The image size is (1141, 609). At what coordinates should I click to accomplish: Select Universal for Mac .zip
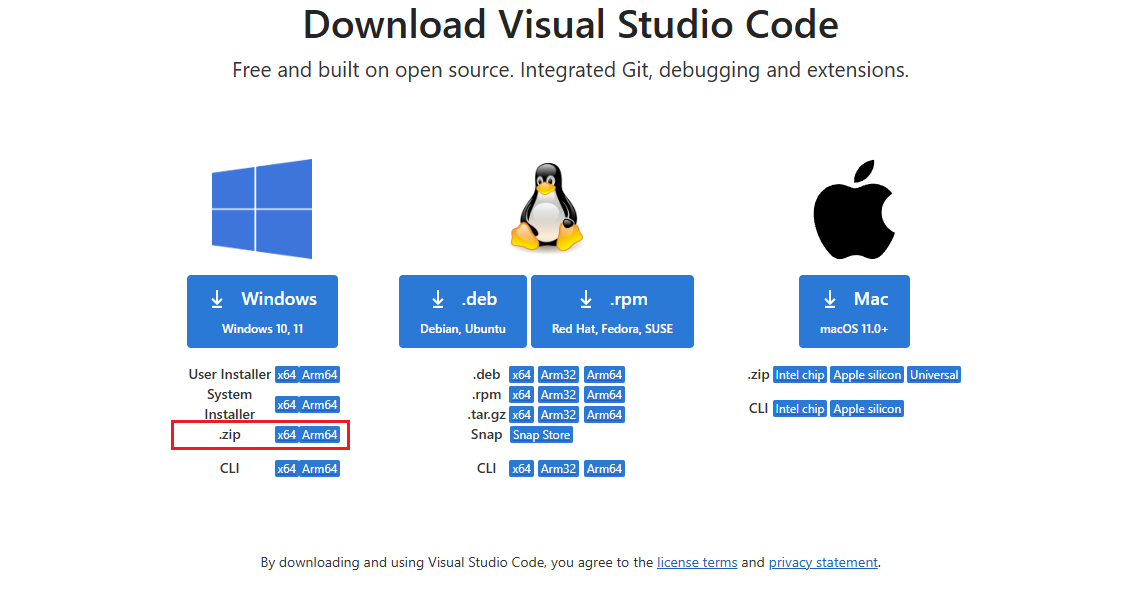pyautogui.click(x=934, y=375)
